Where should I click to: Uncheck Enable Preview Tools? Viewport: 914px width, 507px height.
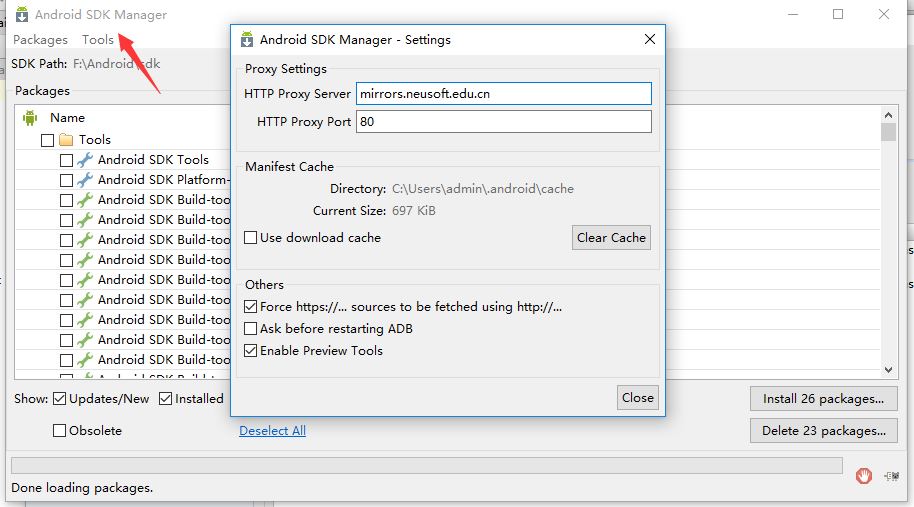(251, 351)
